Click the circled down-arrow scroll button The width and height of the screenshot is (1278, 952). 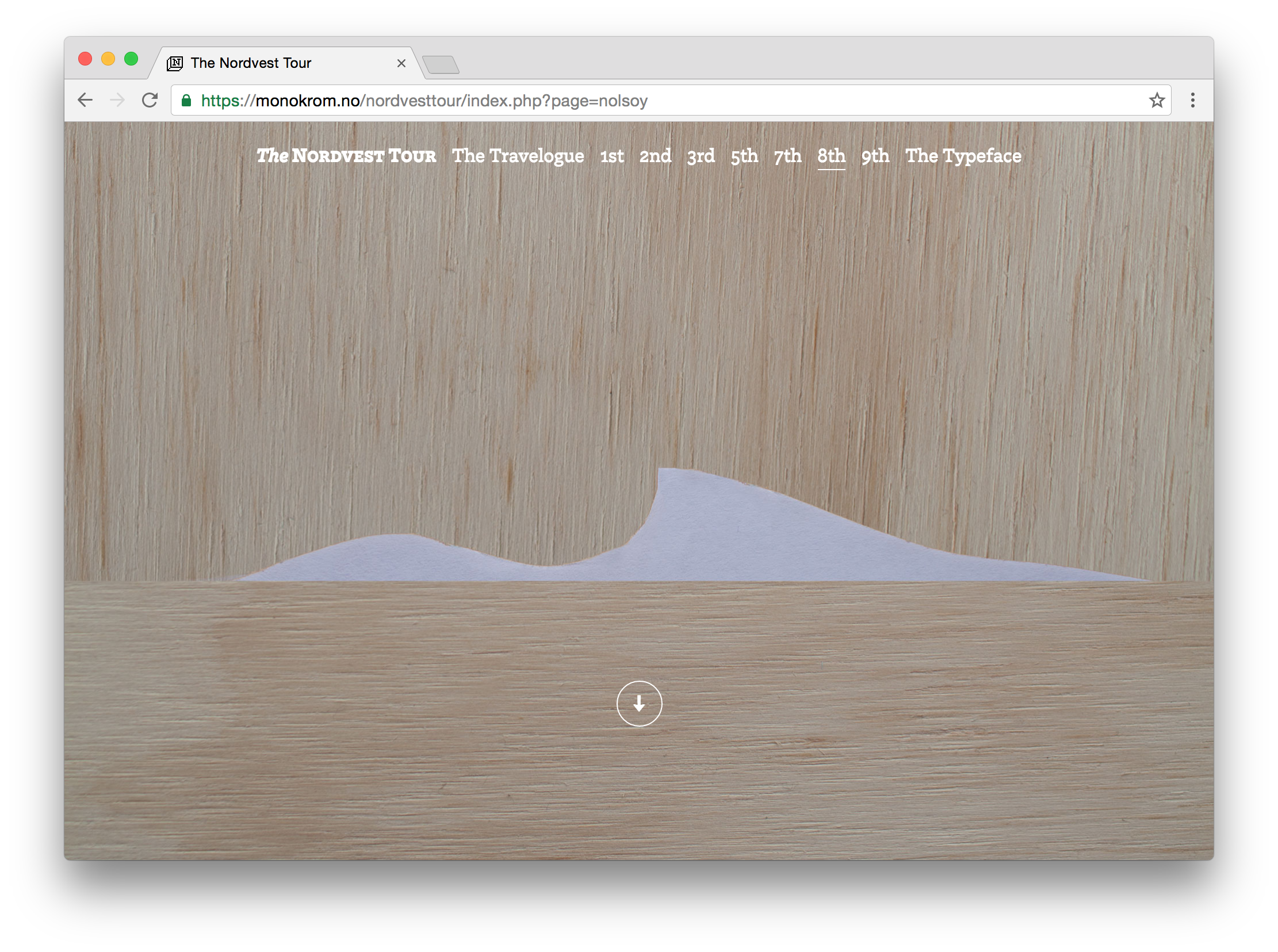[x=638, y=704]
